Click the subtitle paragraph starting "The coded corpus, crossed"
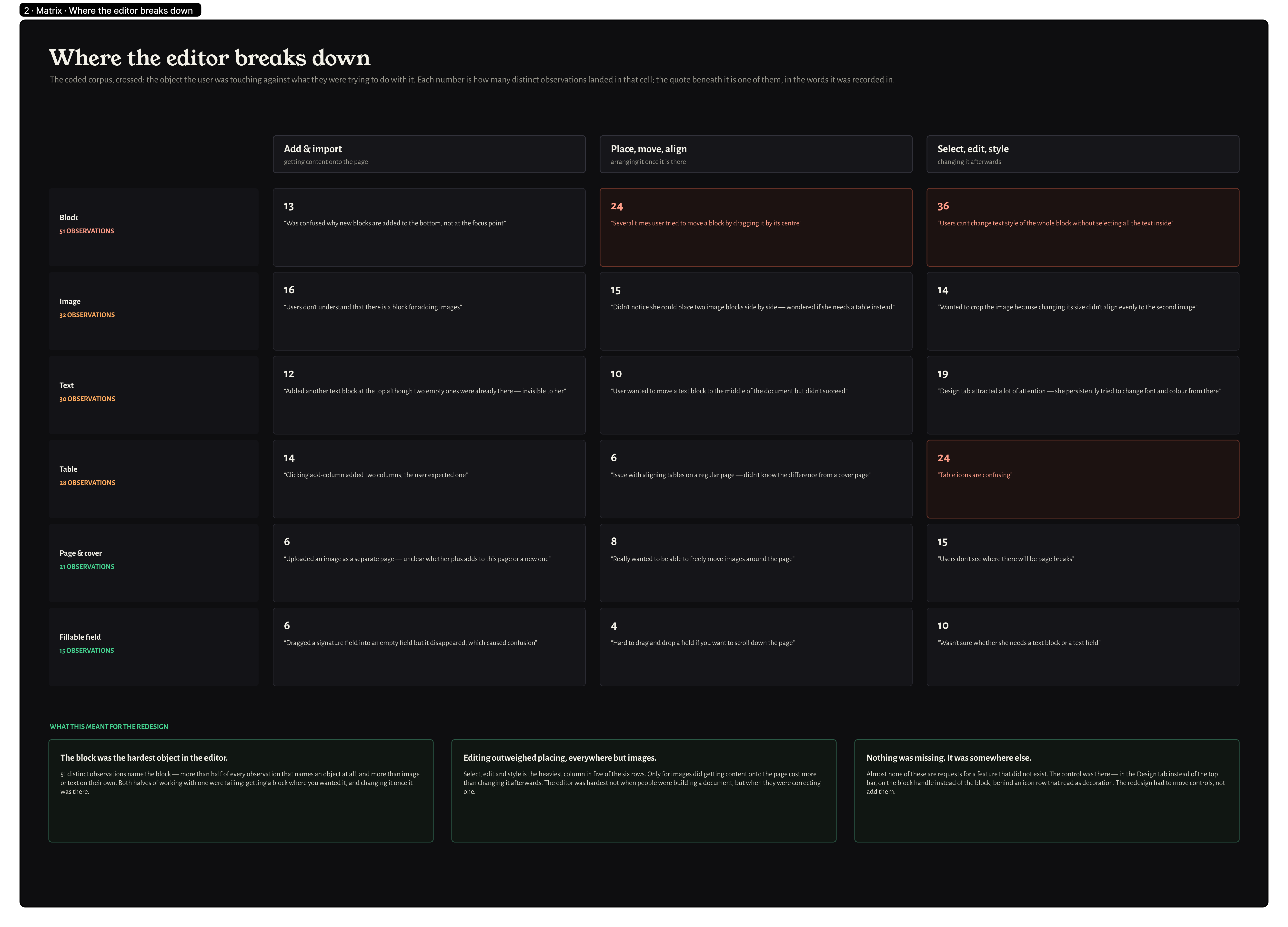Viewport: 1288px width, 927px height. pyautogui.click(x=472, y=80)
